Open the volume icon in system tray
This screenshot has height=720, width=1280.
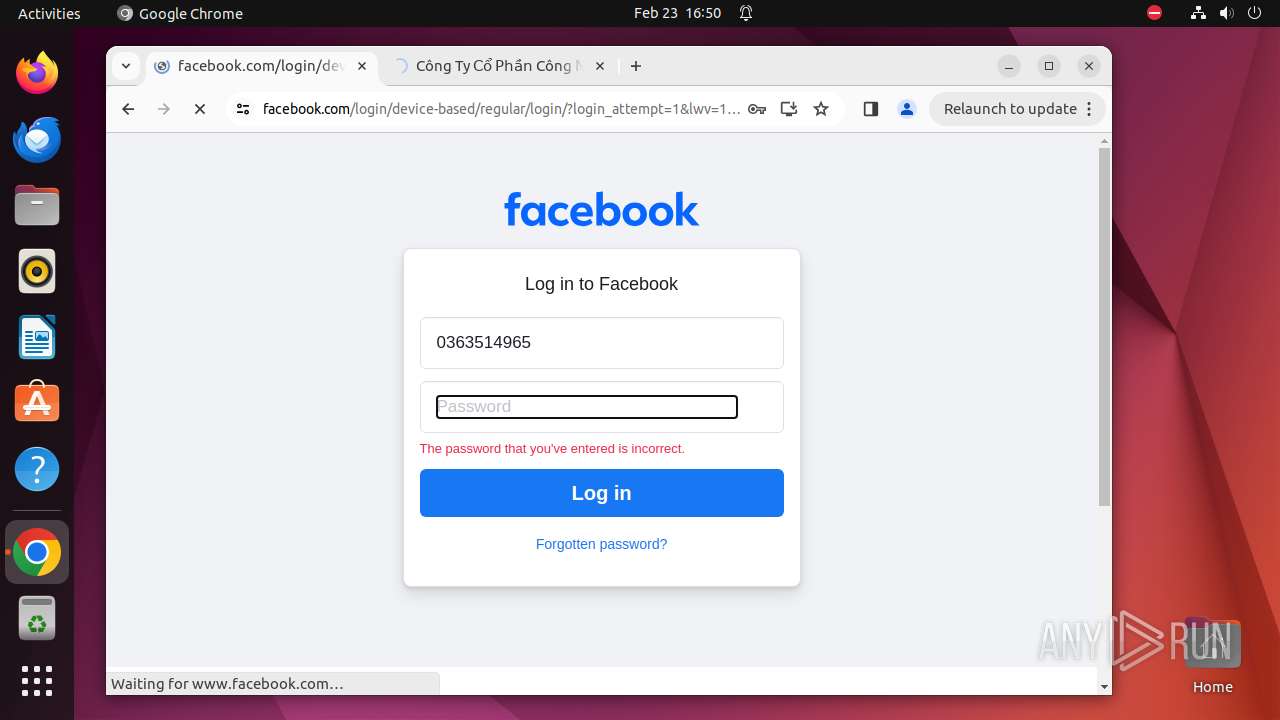(x=1226, y=13)
